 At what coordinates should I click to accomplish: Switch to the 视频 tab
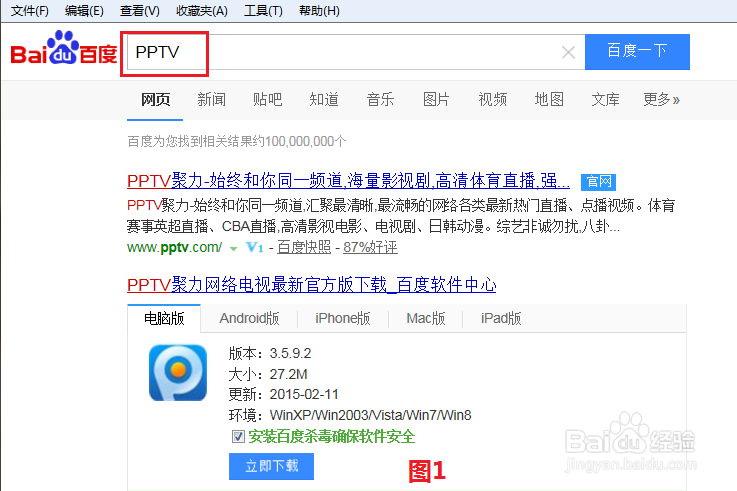pos(493,100)
